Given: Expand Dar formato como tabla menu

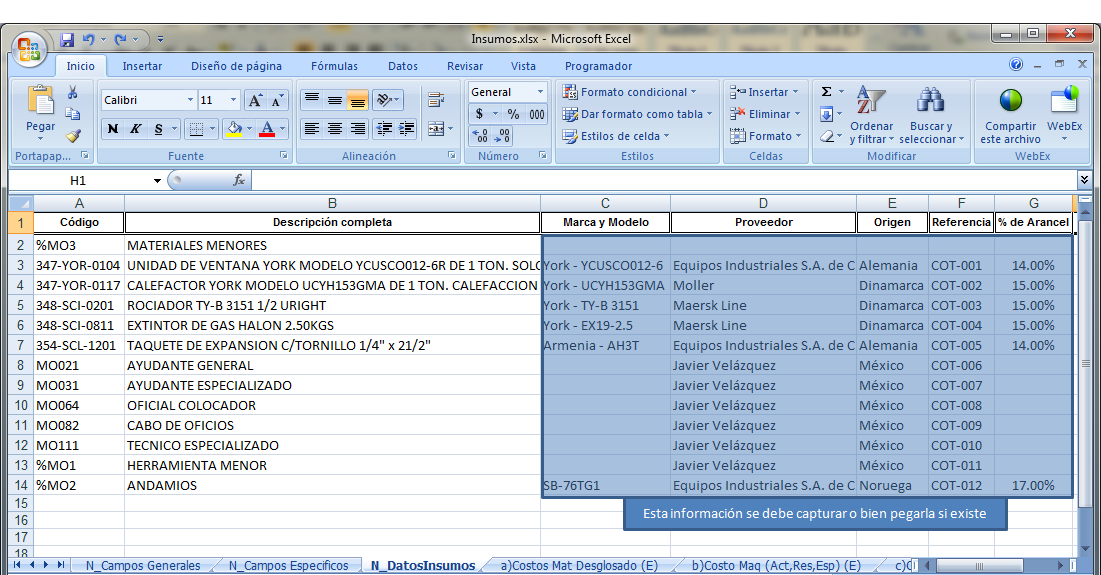Looking at the screenshot, I should click(637, 114).
